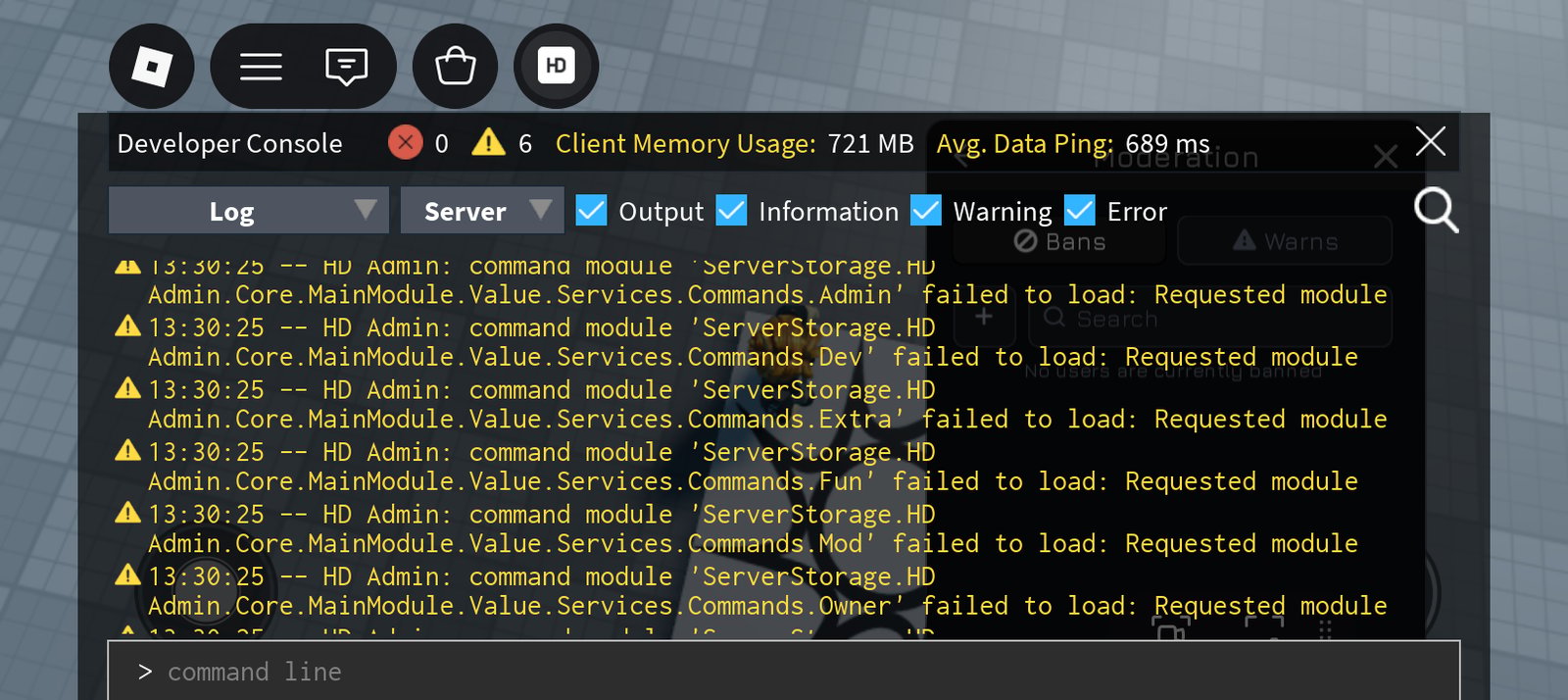Screen dimensions: 1568x700
Task: Disable the Warning checkbox
Action: 926,210
